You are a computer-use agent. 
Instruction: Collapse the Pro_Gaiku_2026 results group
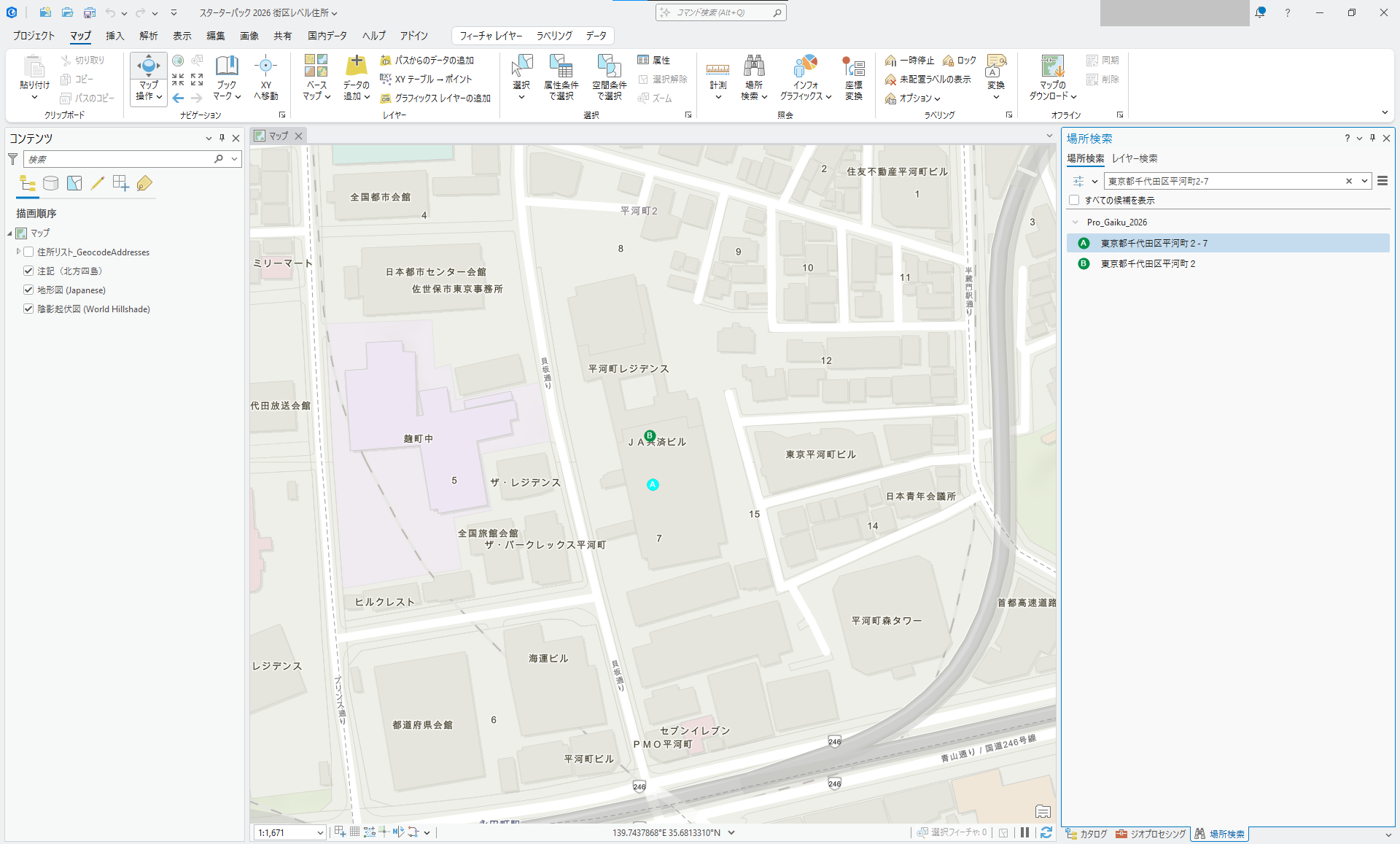pyautogui.click(x=1075, y=222)
